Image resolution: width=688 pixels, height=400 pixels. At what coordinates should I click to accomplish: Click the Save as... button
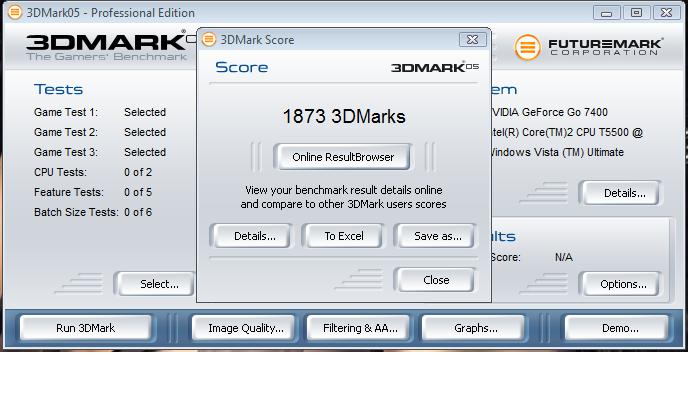(437, 236)
